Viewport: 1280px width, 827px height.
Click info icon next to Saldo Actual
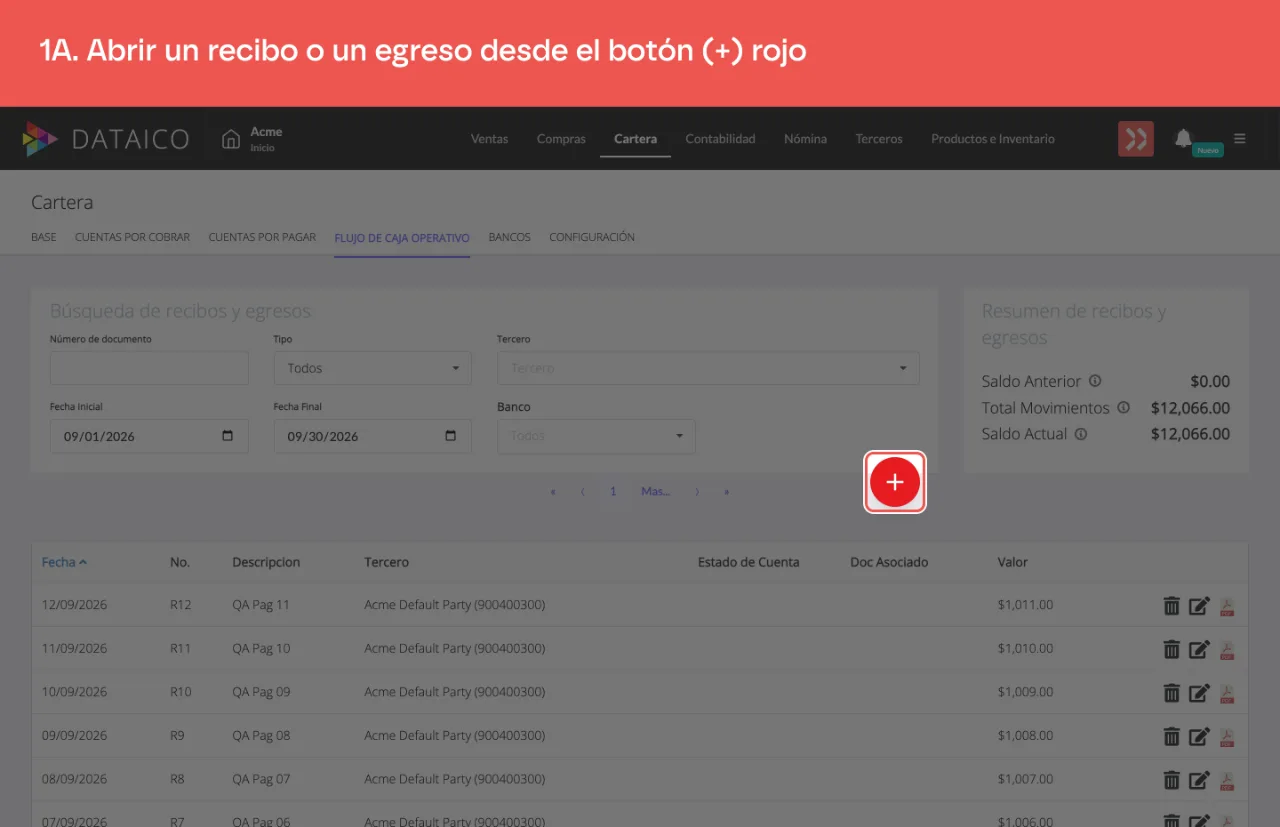1081,434
